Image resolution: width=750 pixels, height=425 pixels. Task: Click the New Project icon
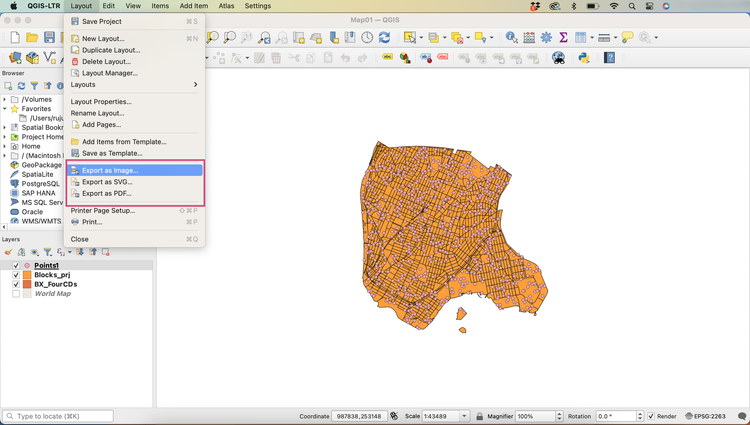[x=16, y=38]
